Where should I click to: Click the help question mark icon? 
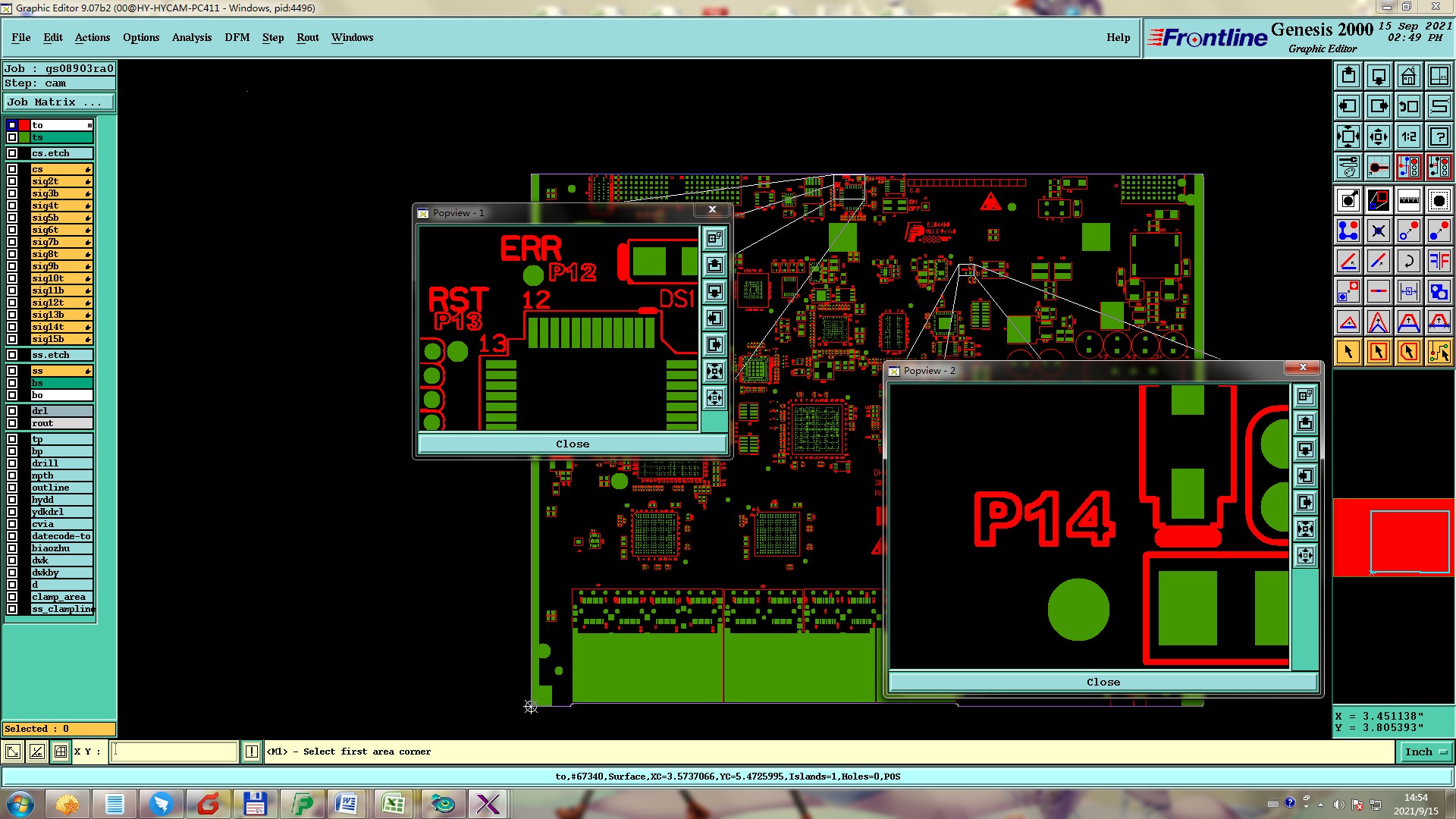click(x=1439, y=136)
